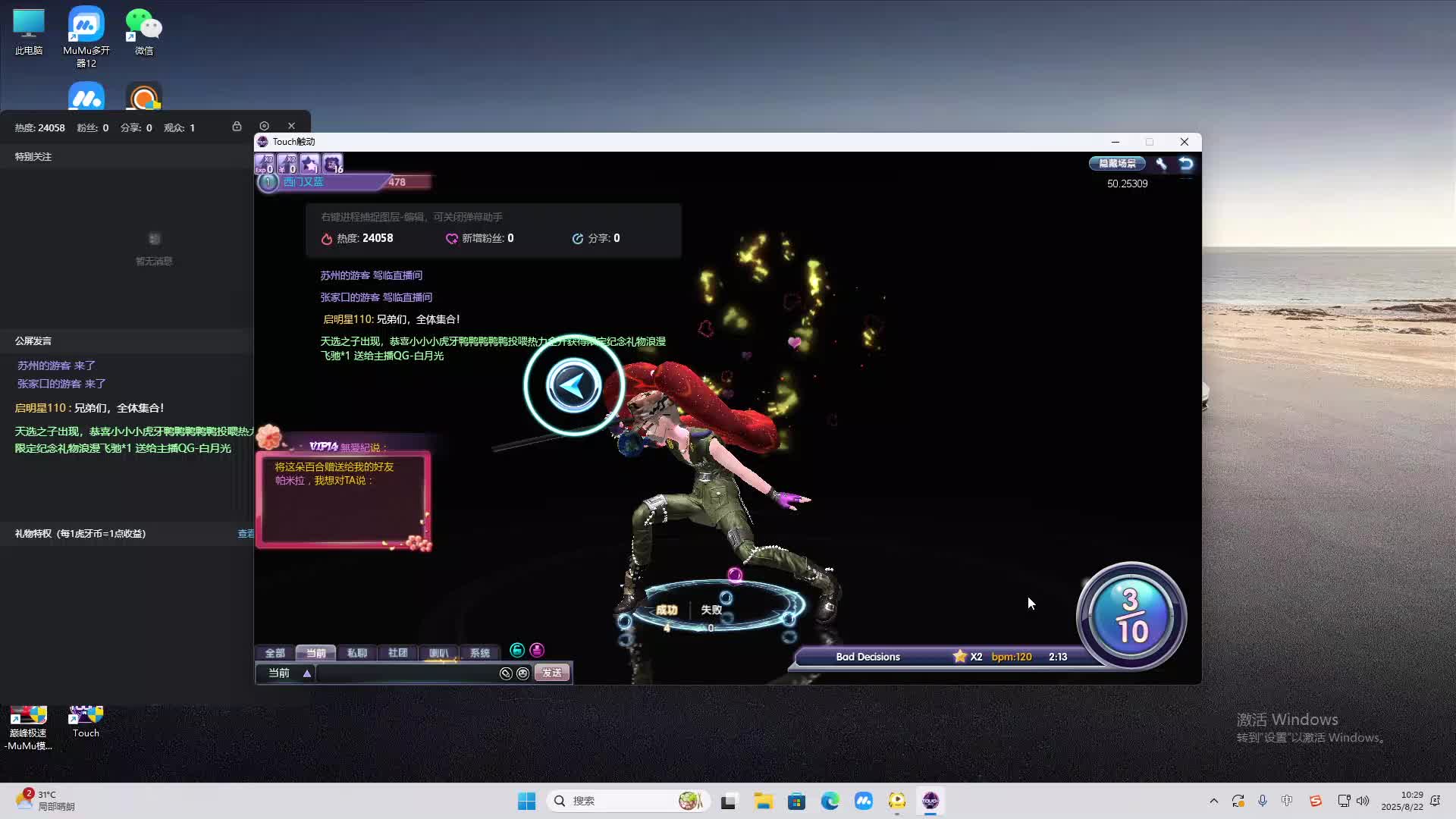Image resolution: width=1456 pixels, height=819 pixels.
Task: Expand the 当前 chat channel dropdown
Action: pyautogui.click(x=307, y=673)
